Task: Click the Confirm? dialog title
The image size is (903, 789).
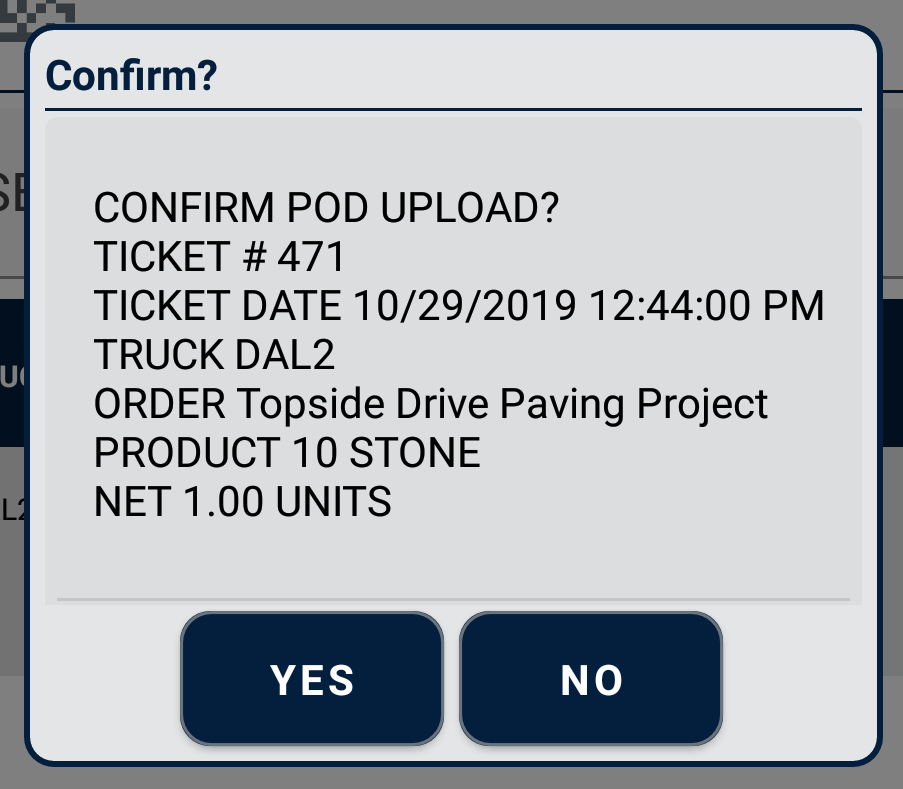Action: pos(131,75)
